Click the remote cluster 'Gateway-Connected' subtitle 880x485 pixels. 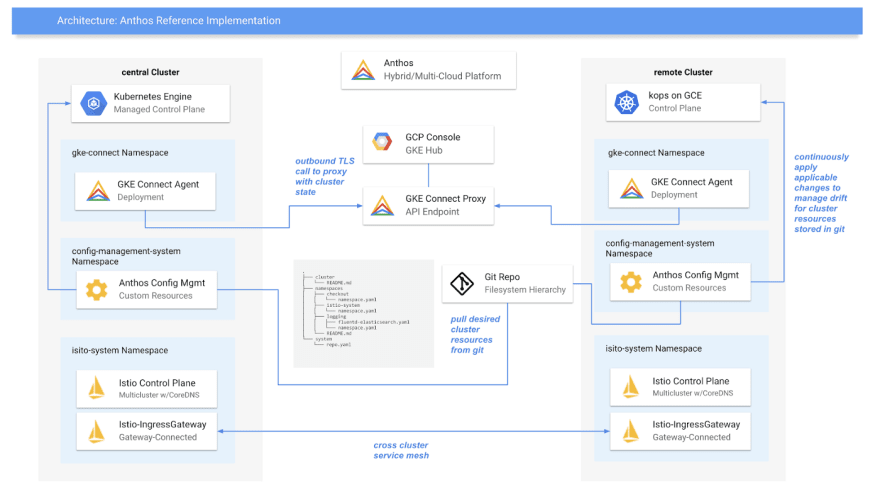(x=691, y=437)
